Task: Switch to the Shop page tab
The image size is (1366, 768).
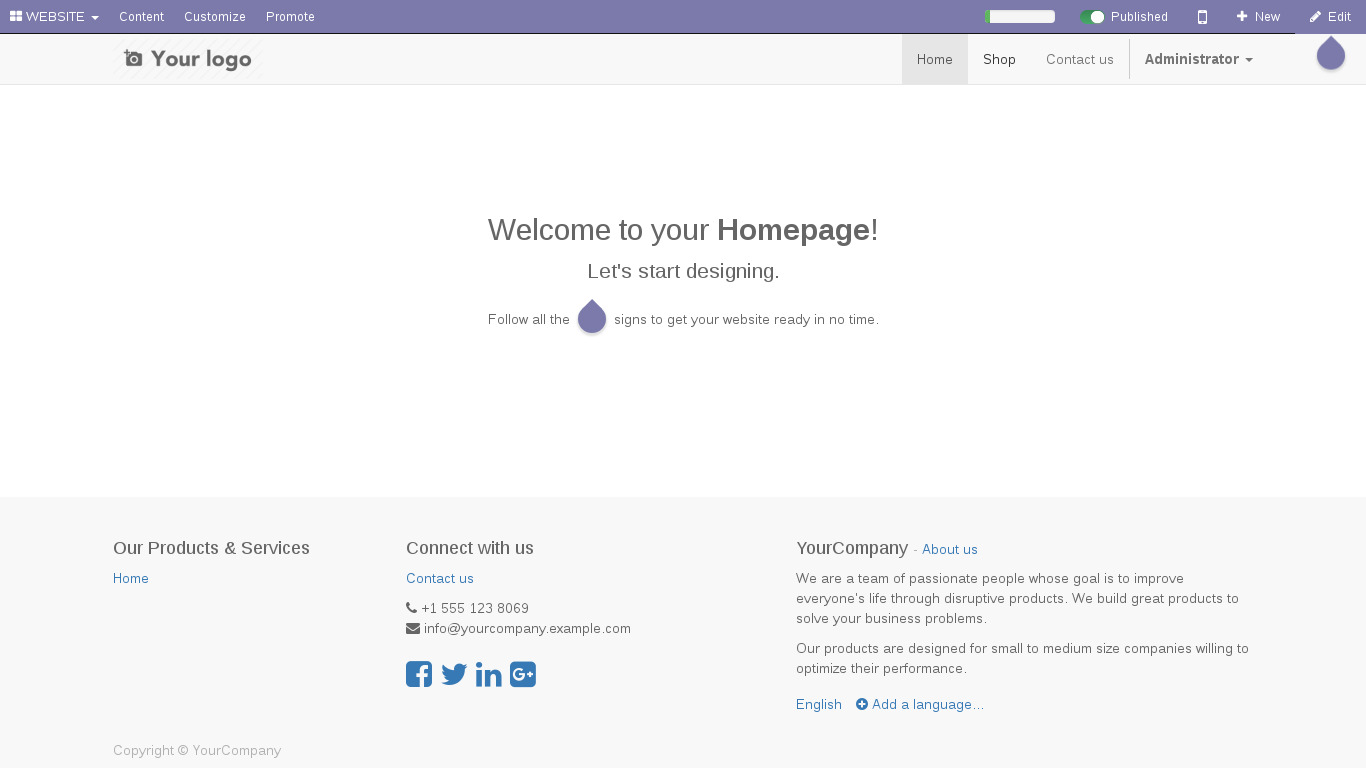Action: coord(998,59)
